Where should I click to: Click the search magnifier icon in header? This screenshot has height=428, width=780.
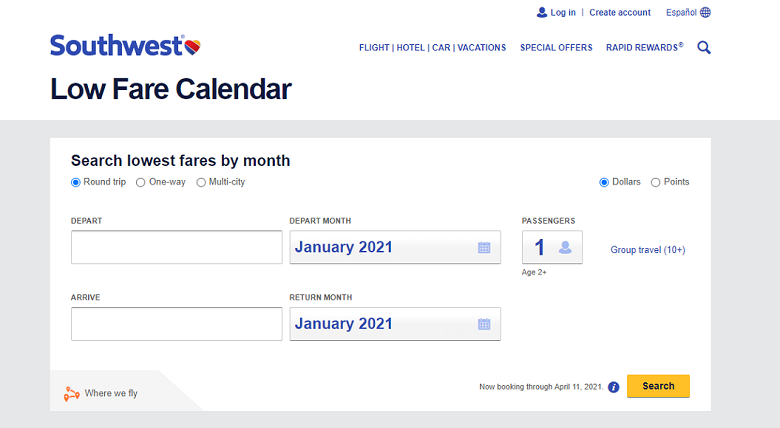704,47
